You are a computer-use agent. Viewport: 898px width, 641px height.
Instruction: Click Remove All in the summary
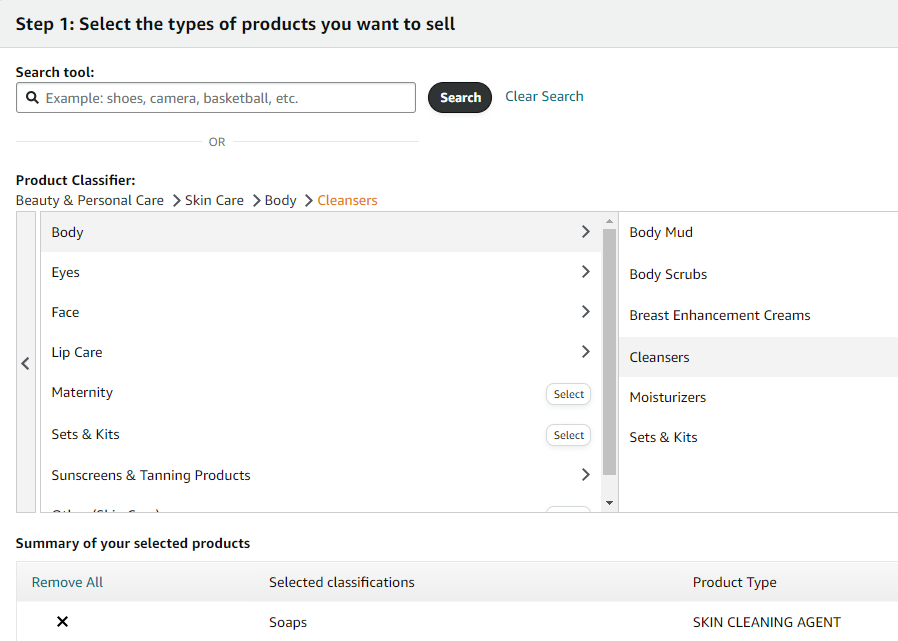coord(67,582)
